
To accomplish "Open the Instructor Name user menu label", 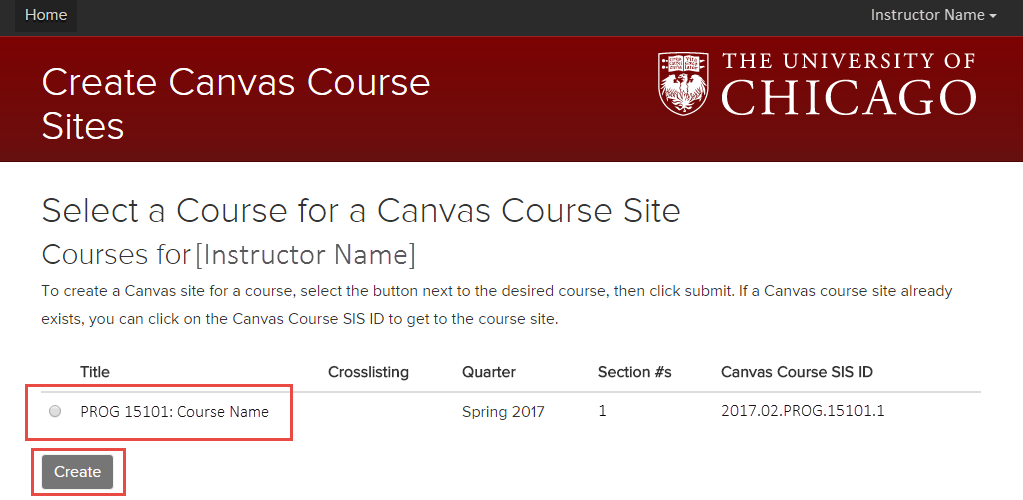I will pos(927,15).
